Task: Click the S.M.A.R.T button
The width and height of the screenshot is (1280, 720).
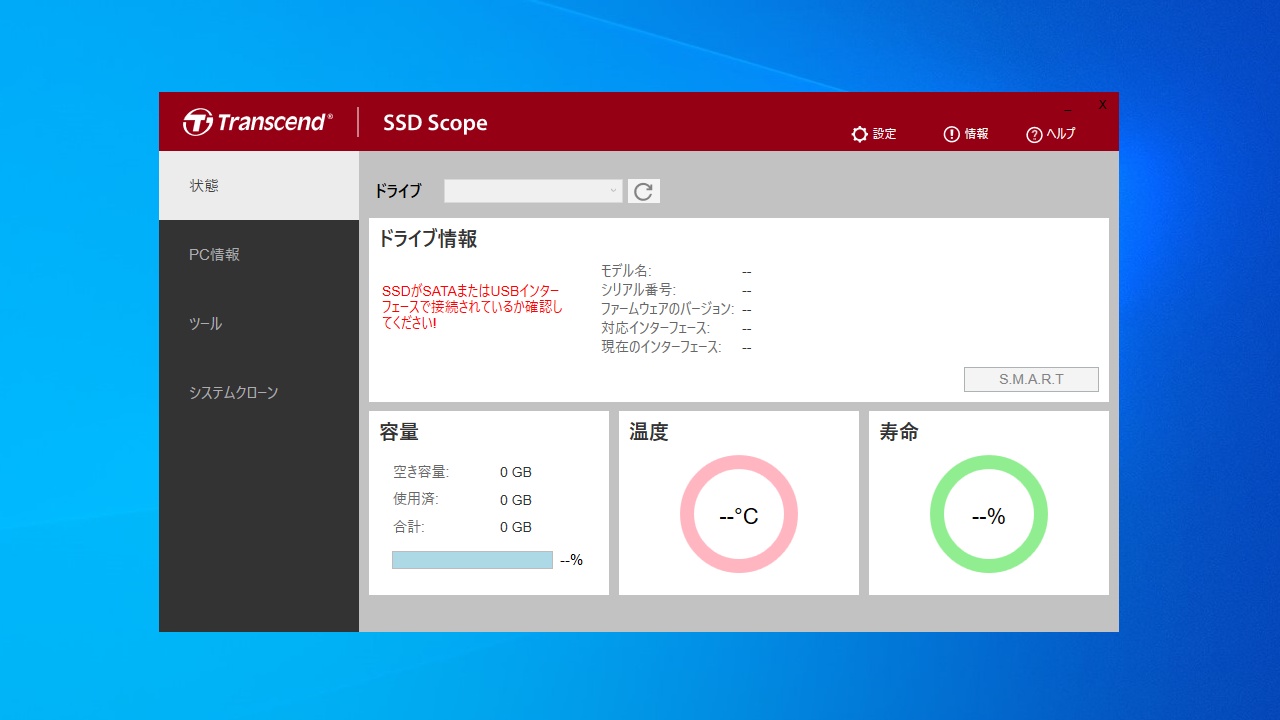Action: 1031,379
